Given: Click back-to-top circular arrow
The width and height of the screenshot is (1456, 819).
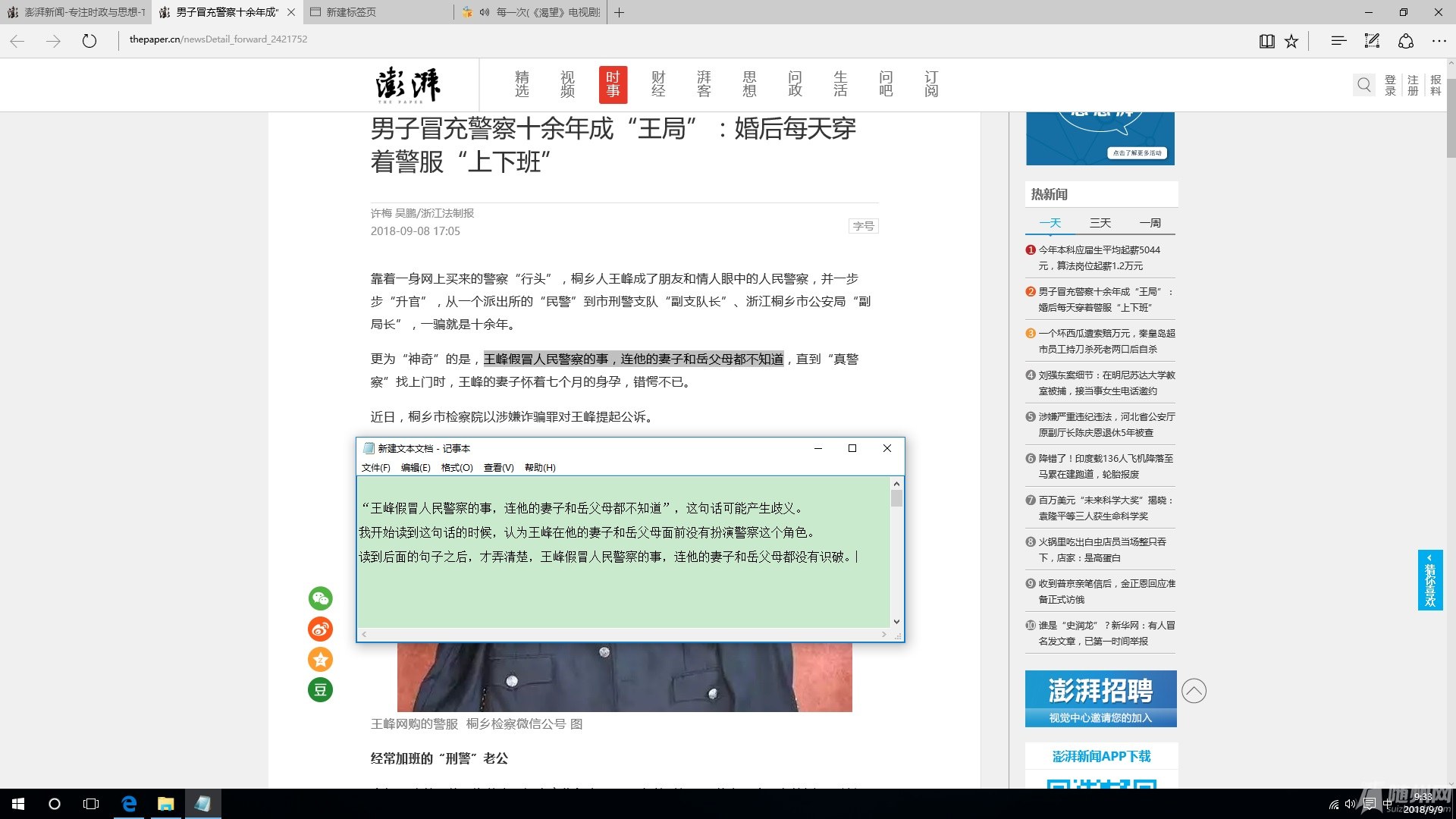Looking at the screenshot, I should (1194, 691).
